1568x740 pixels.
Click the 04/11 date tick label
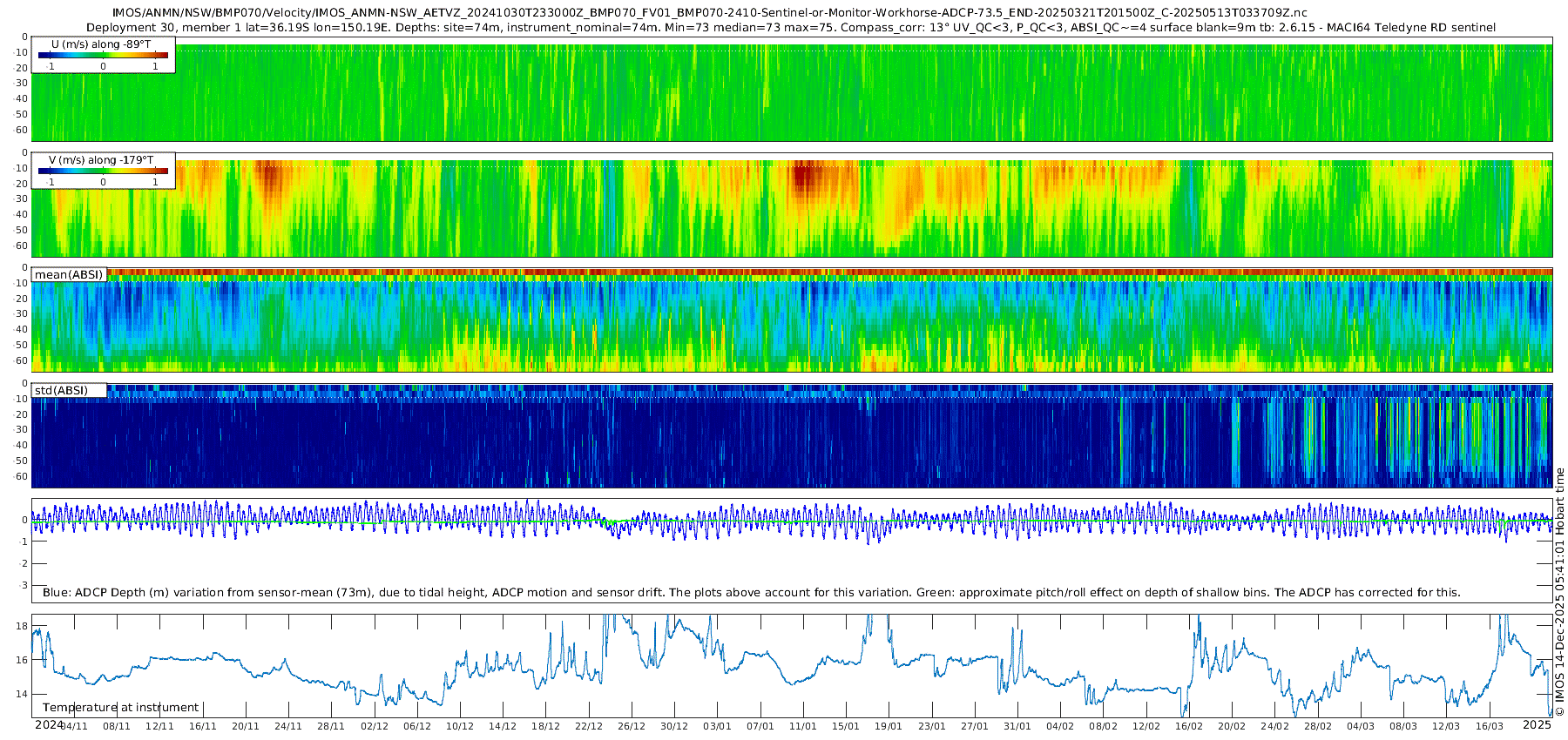74,726
